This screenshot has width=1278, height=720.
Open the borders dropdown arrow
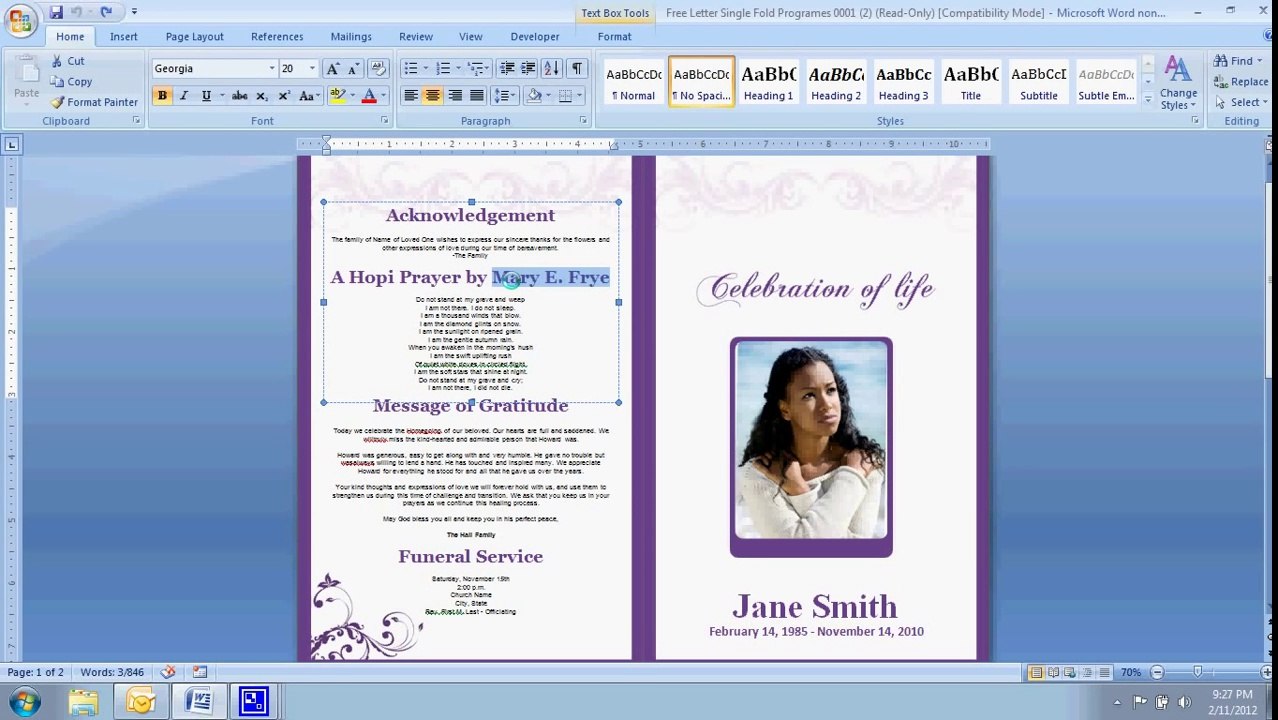tap(579, 96)
